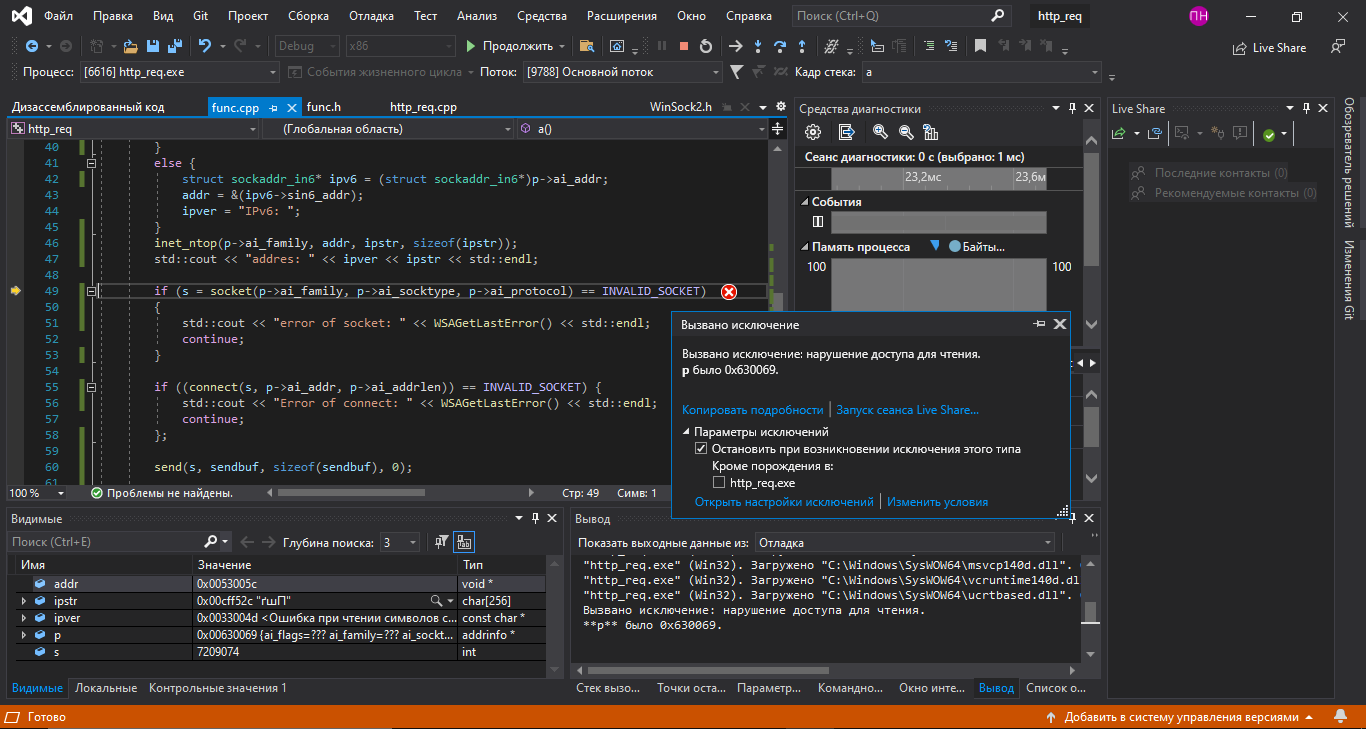1366x729 pixels.
Task: Open the x86 platform dropdown
Action: point(400,46)
